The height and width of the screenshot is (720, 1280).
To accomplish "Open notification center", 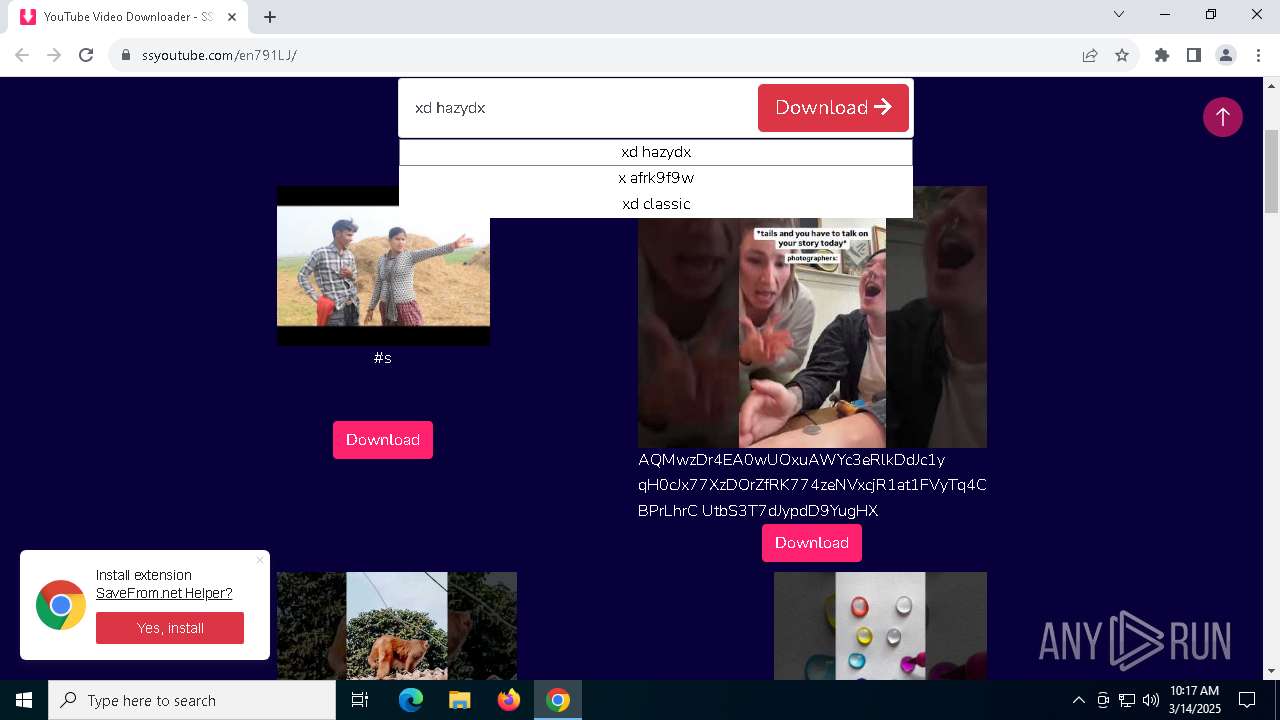I will point(1247,700).
